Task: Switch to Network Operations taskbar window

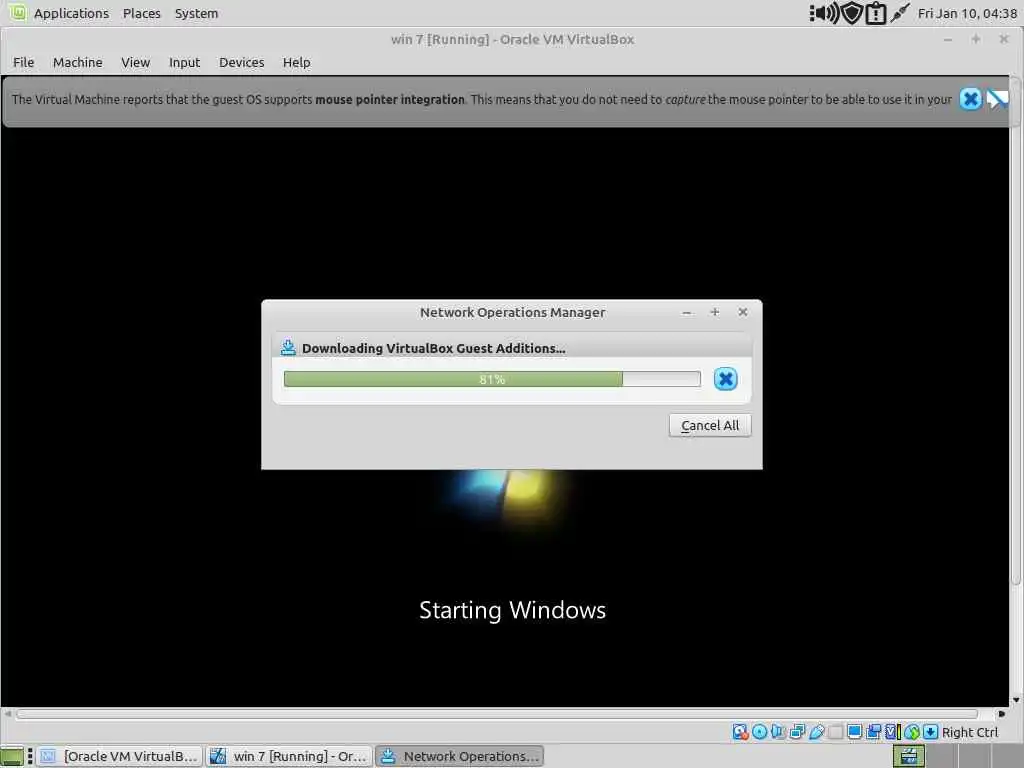Action: pos(460,756)
